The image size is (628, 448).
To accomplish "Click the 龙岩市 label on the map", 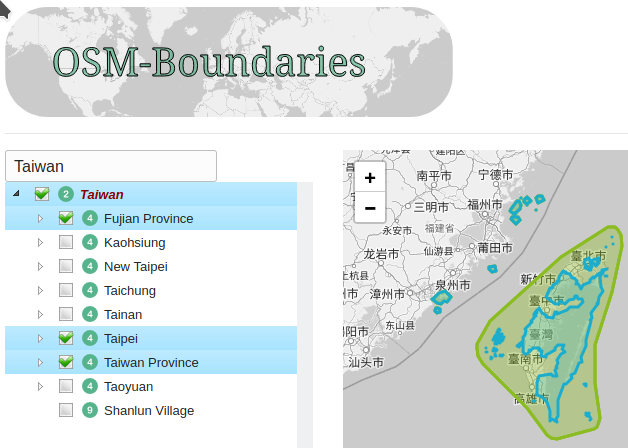I will coord(381,254).
